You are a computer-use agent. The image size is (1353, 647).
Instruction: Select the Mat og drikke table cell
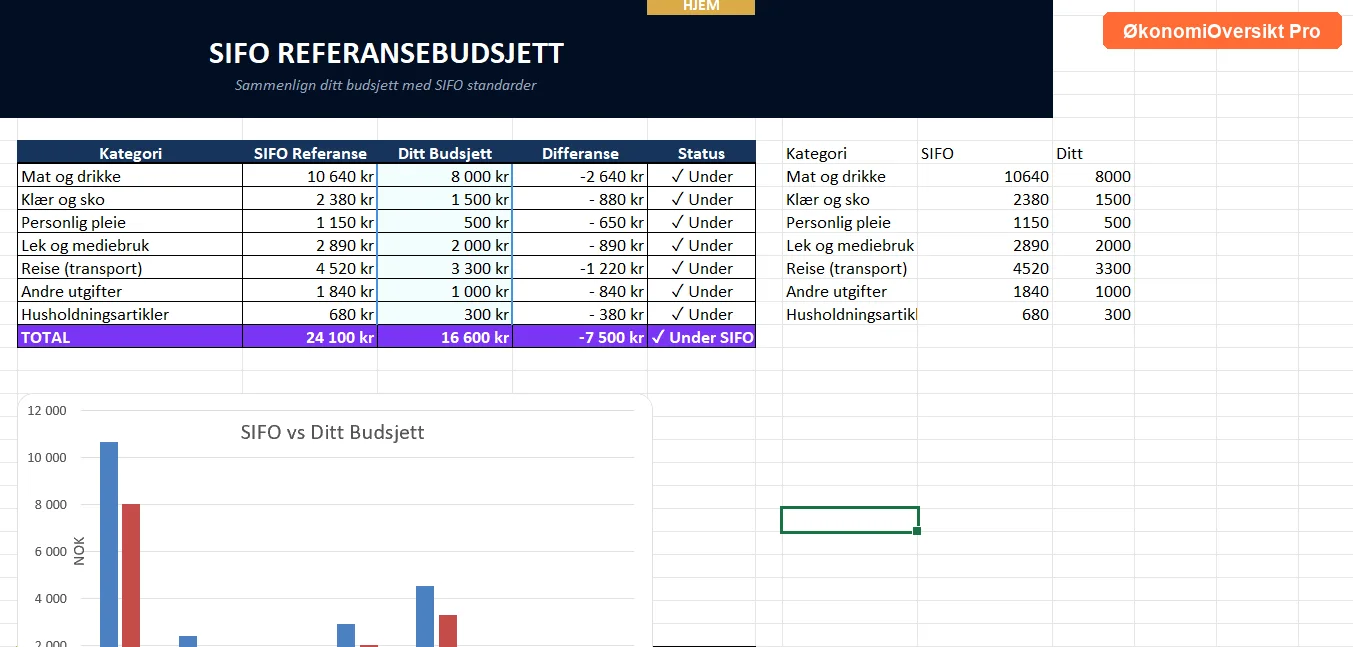[130, 176]
